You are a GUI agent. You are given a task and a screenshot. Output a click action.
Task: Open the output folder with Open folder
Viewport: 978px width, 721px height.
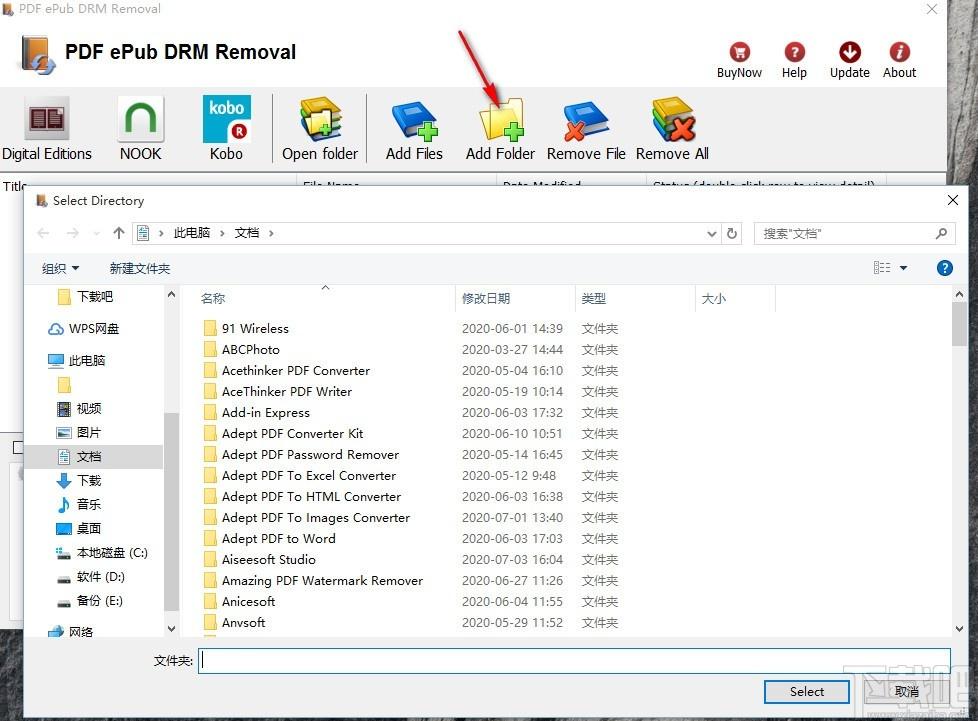[x=320, y=128]
